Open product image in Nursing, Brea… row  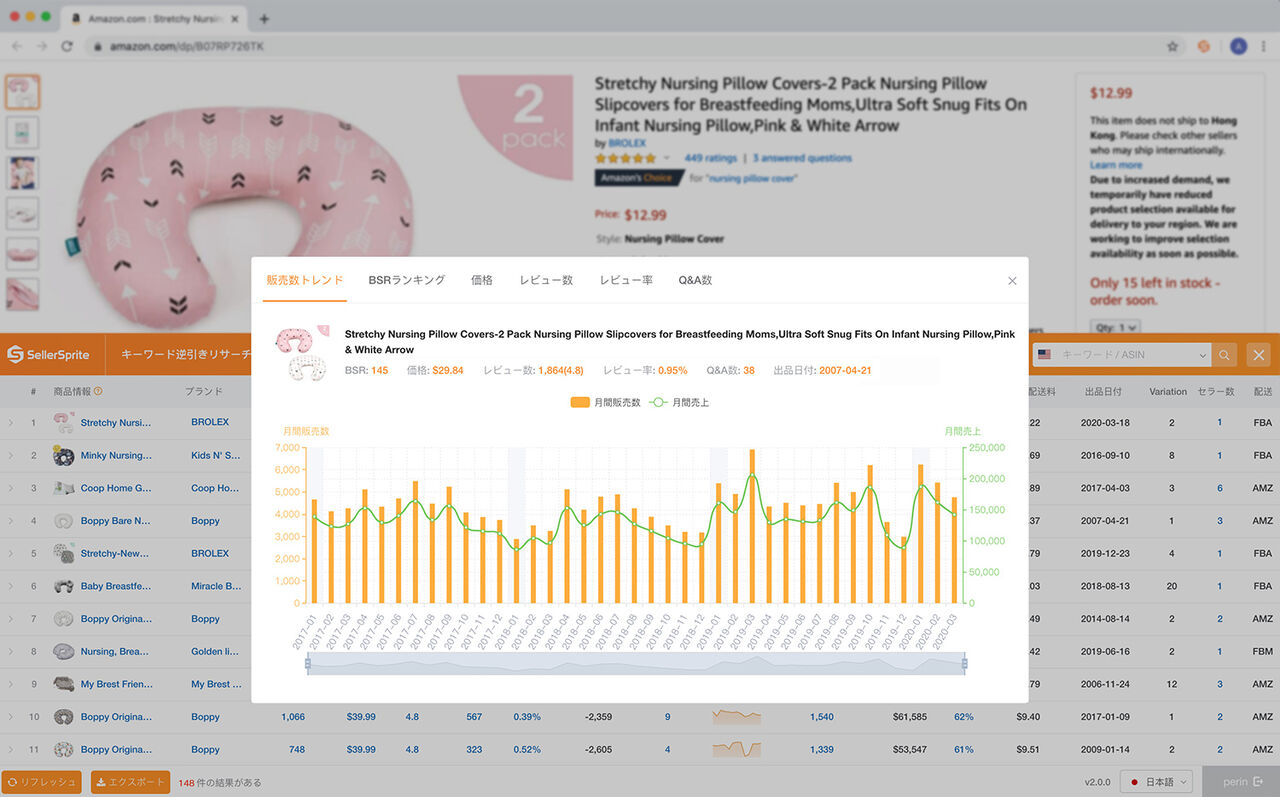point(63,651)
